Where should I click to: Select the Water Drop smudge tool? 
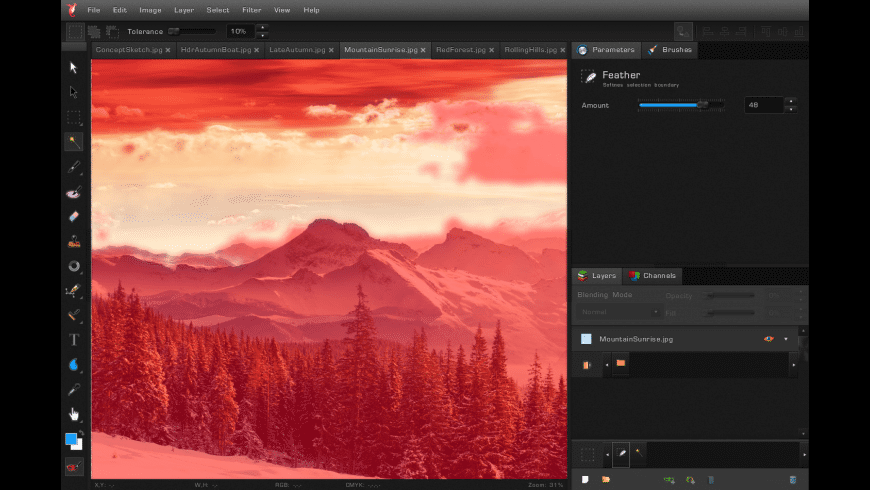point(73,365)
